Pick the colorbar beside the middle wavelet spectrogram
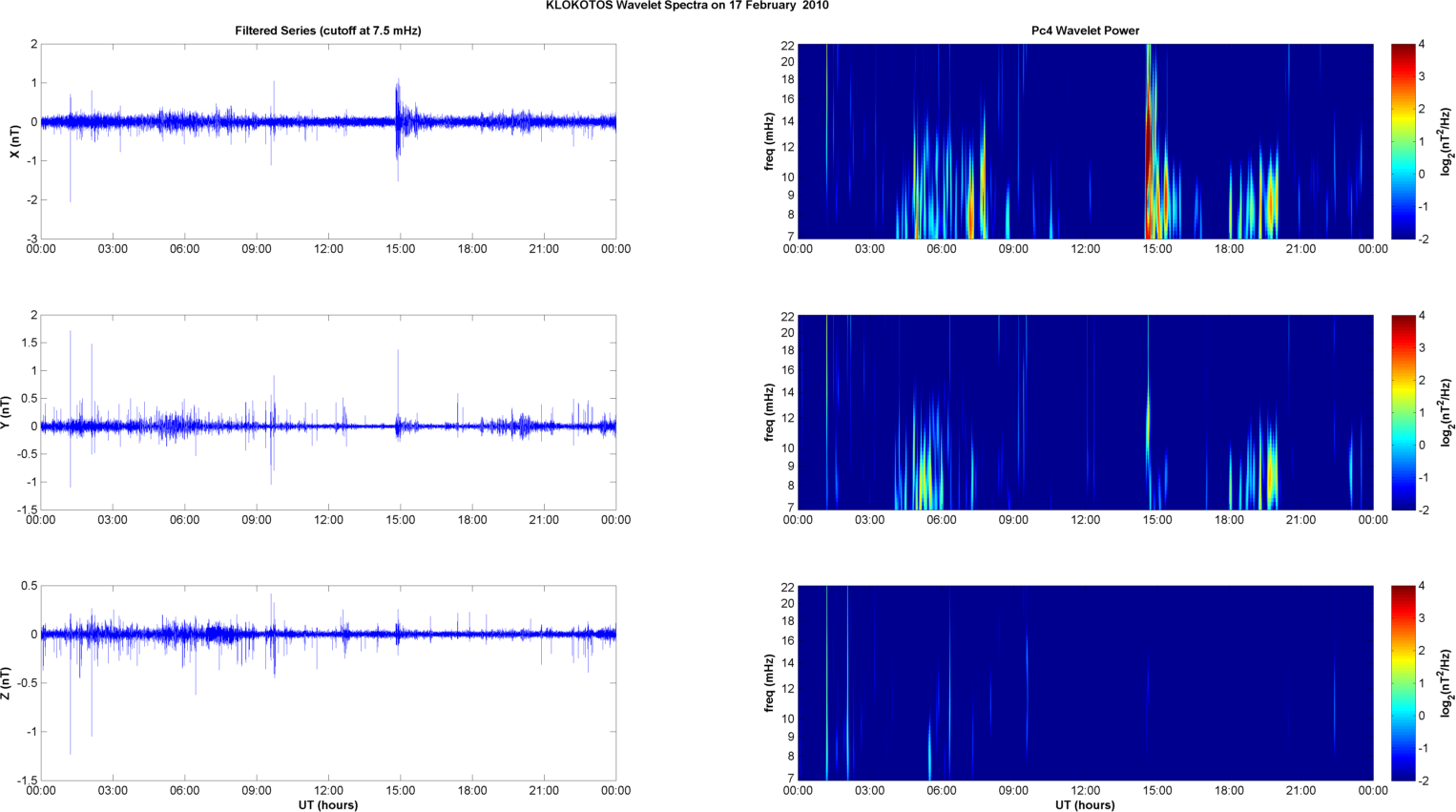The image size is (1456, 812). point(1403,412)
